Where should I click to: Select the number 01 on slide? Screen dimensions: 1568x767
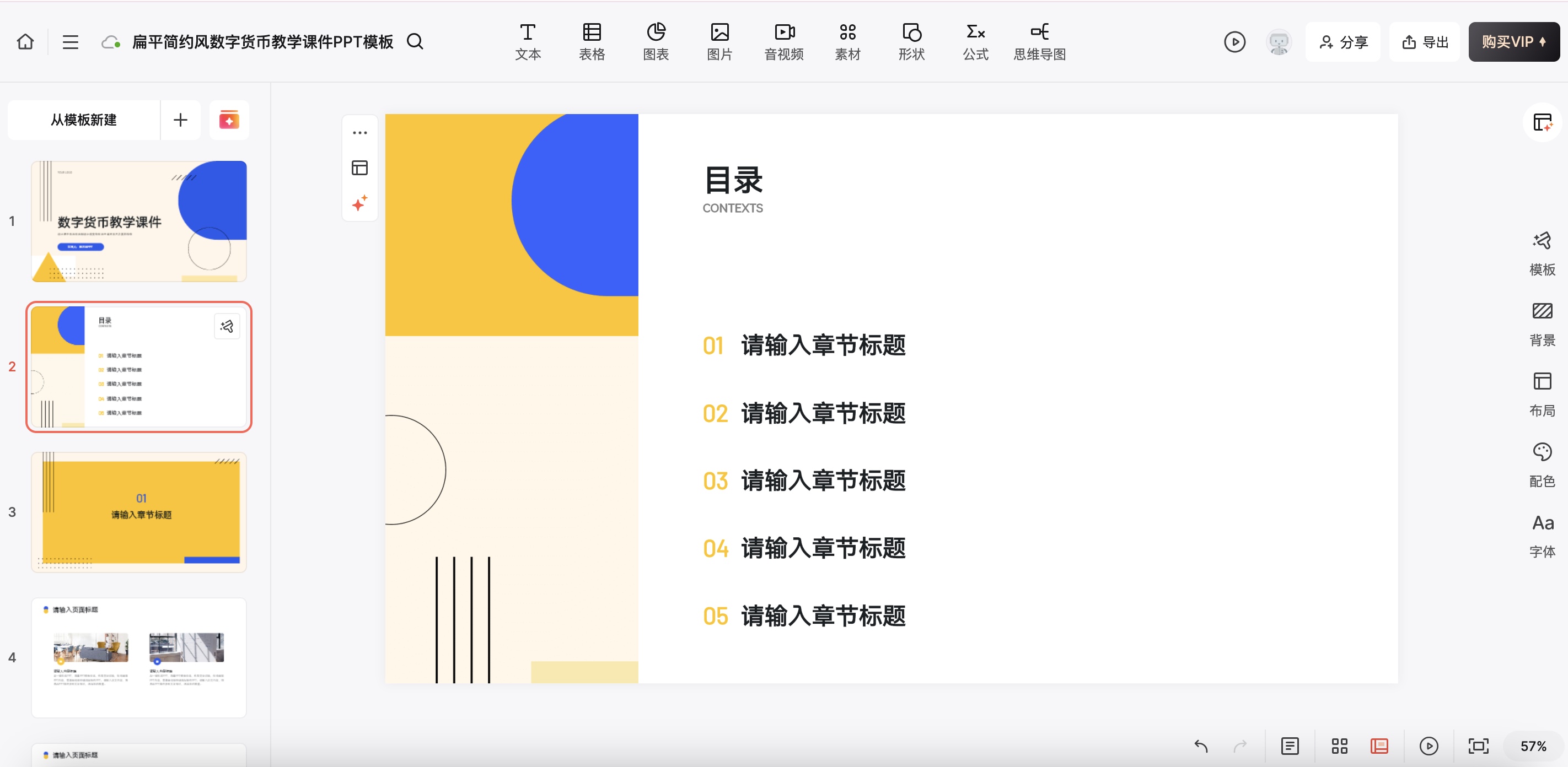(713, 346)
